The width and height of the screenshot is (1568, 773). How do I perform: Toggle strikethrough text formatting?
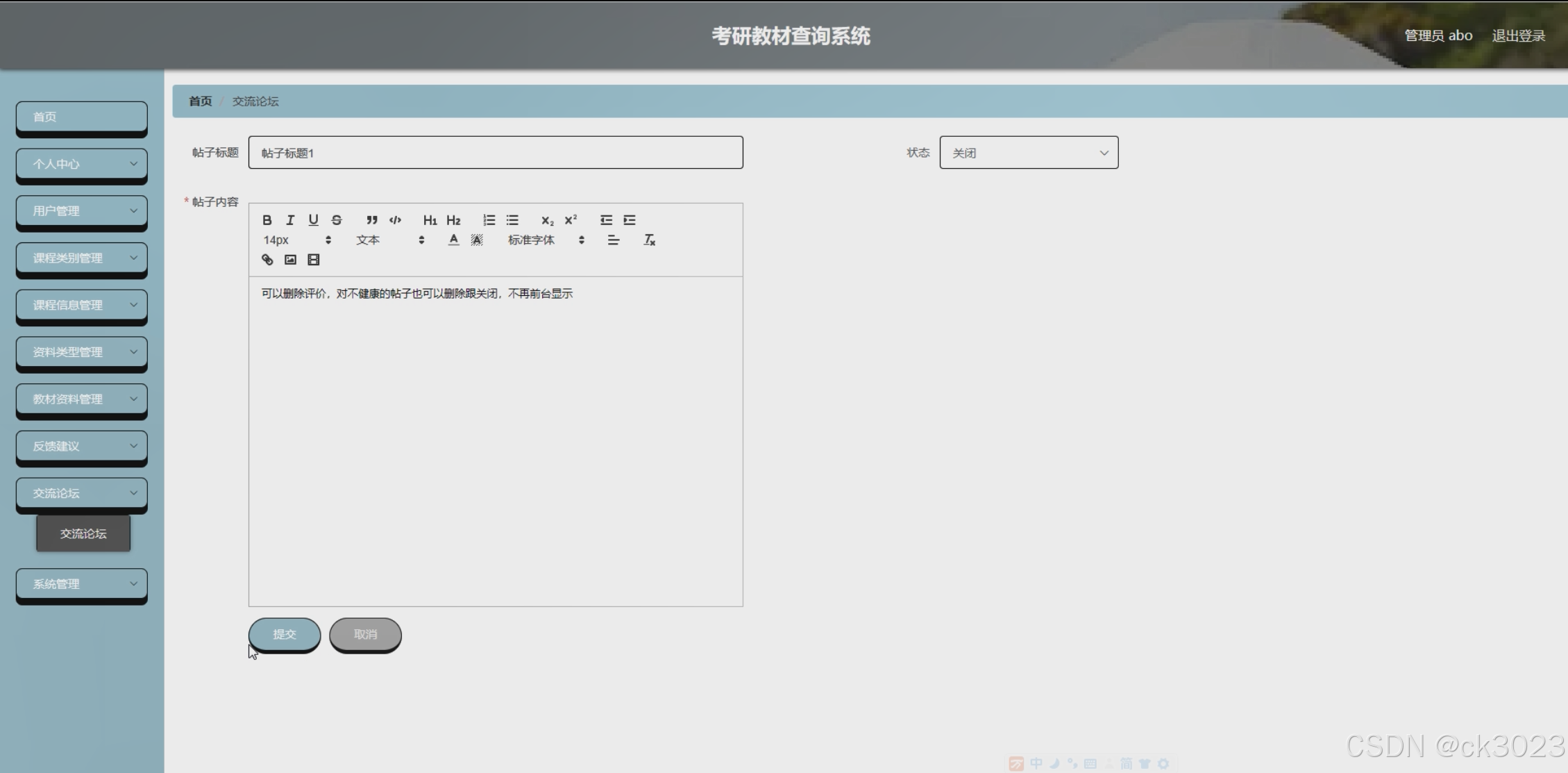tap(337, 220)
